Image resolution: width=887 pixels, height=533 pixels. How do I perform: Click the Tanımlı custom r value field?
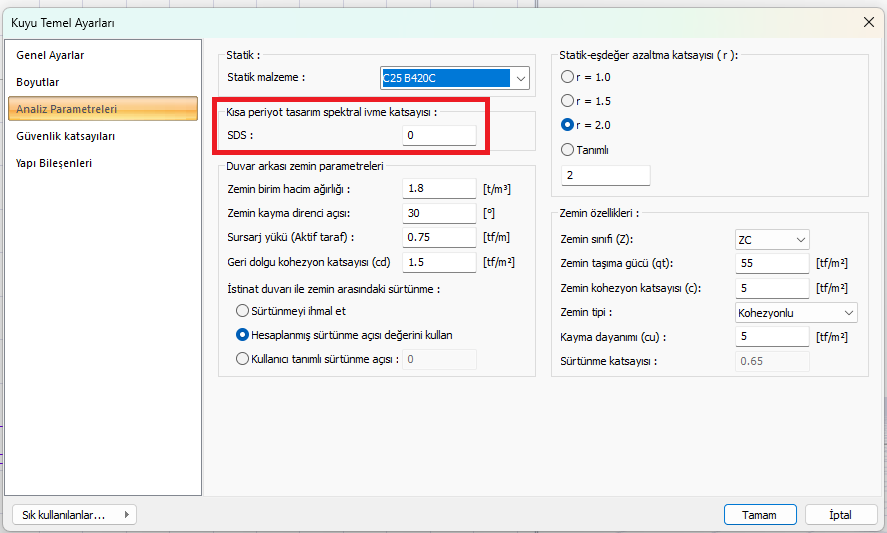(x=605, y=175)
